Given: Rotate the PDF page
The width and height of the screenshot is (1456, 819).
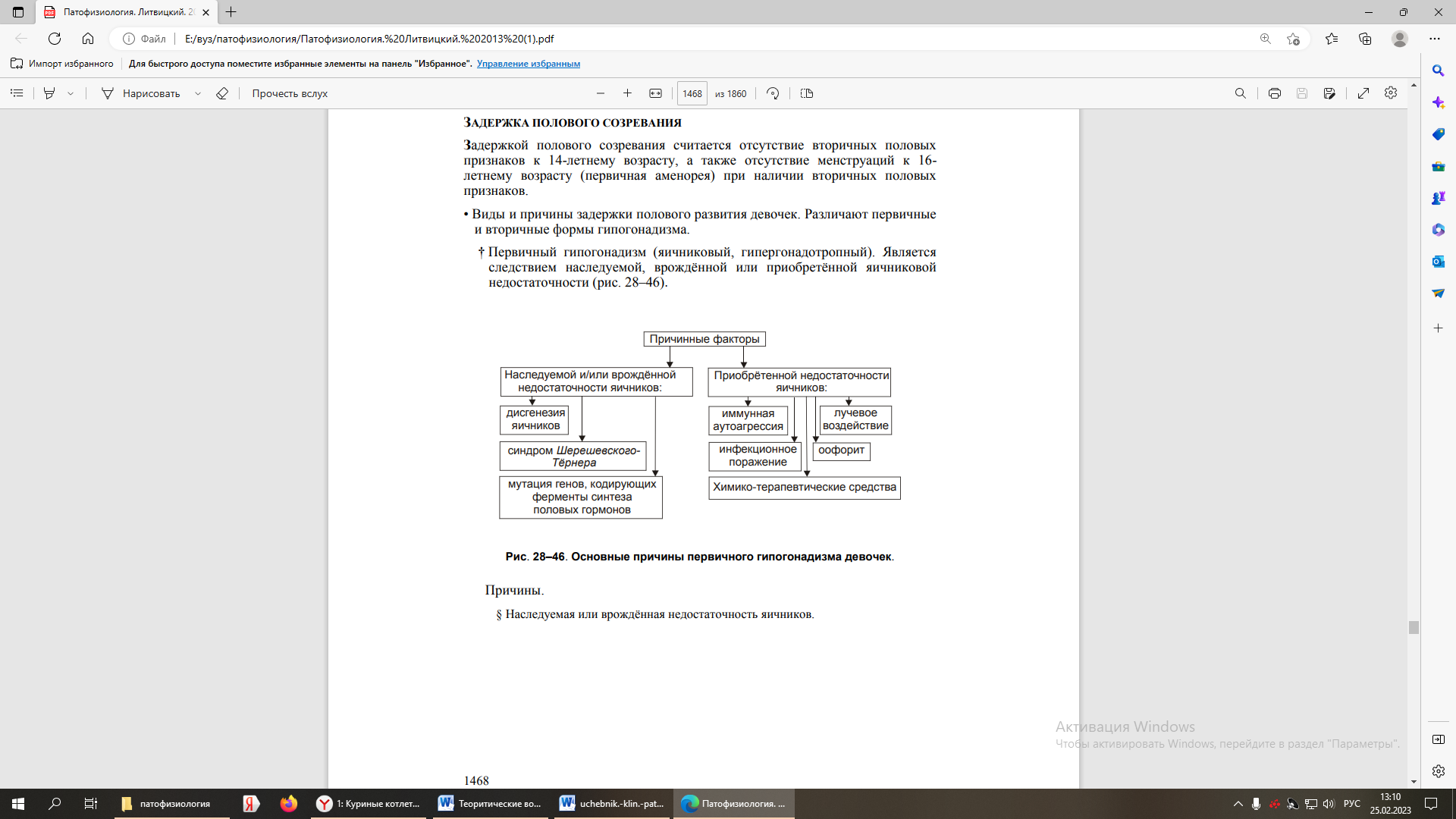Looking at the screenshot, I should pos(773,93).
